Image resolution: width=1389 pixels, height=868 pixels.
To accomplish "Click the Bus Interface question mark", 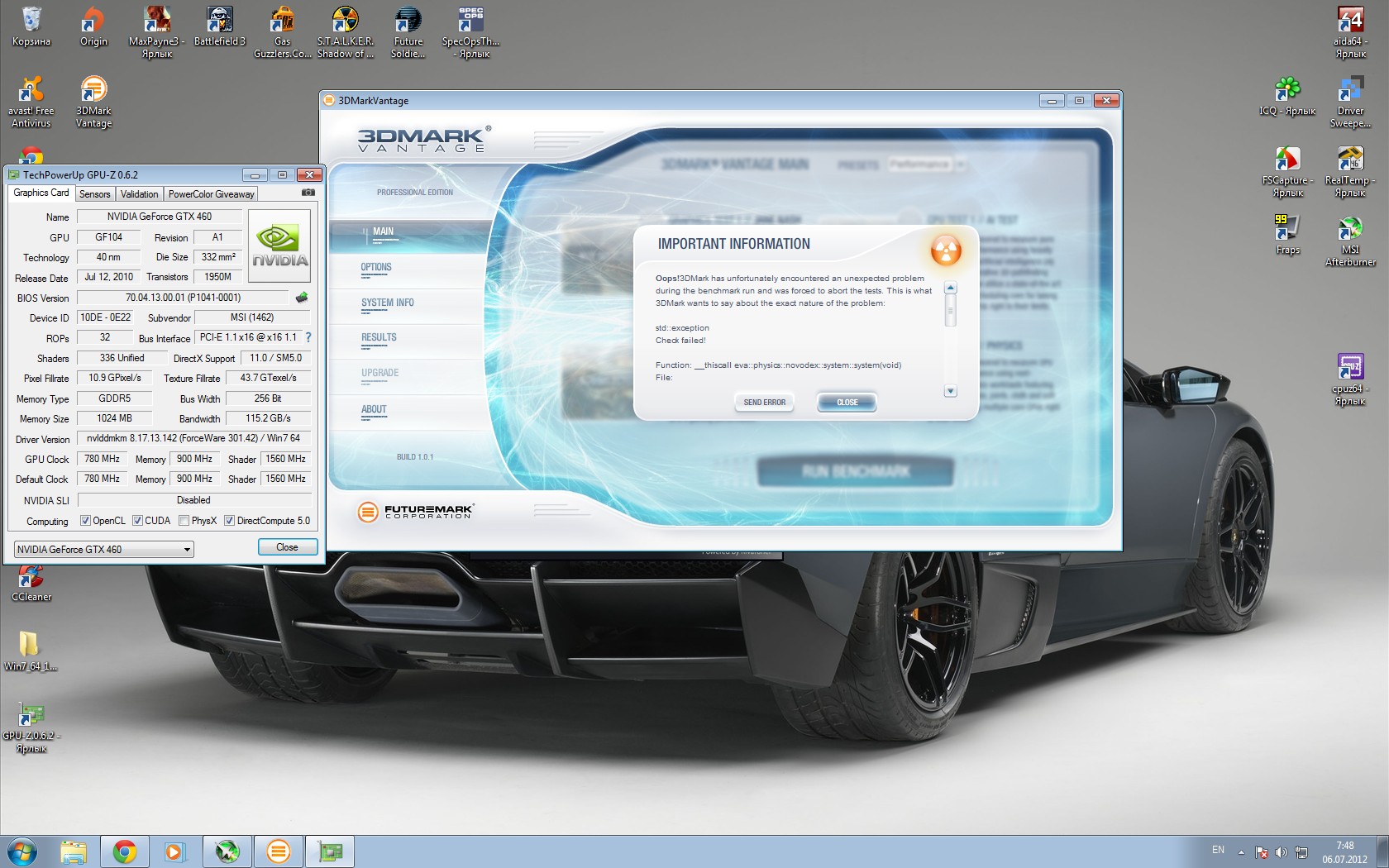I will pyautogui.click(x=308, y=337).
